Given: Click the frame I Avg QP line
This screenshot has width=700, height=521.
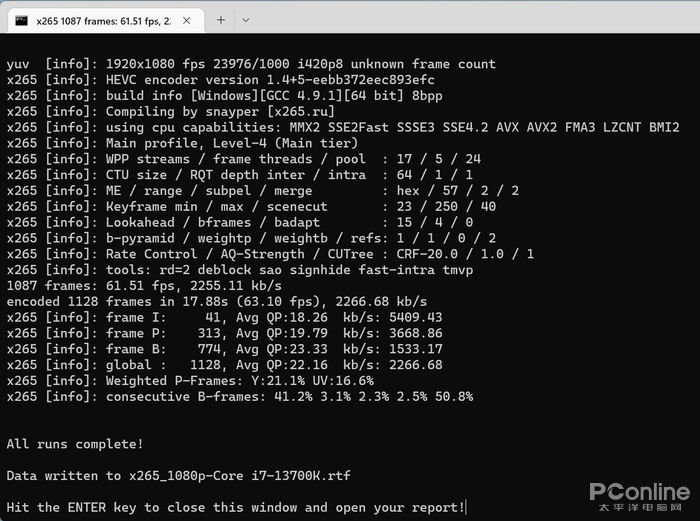Looking at the screenshot, I should pos(225,317).
